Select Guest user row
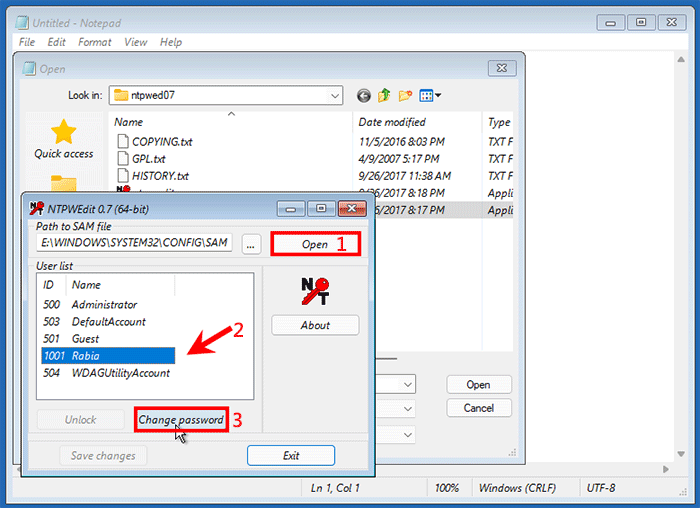 [108, 339]
